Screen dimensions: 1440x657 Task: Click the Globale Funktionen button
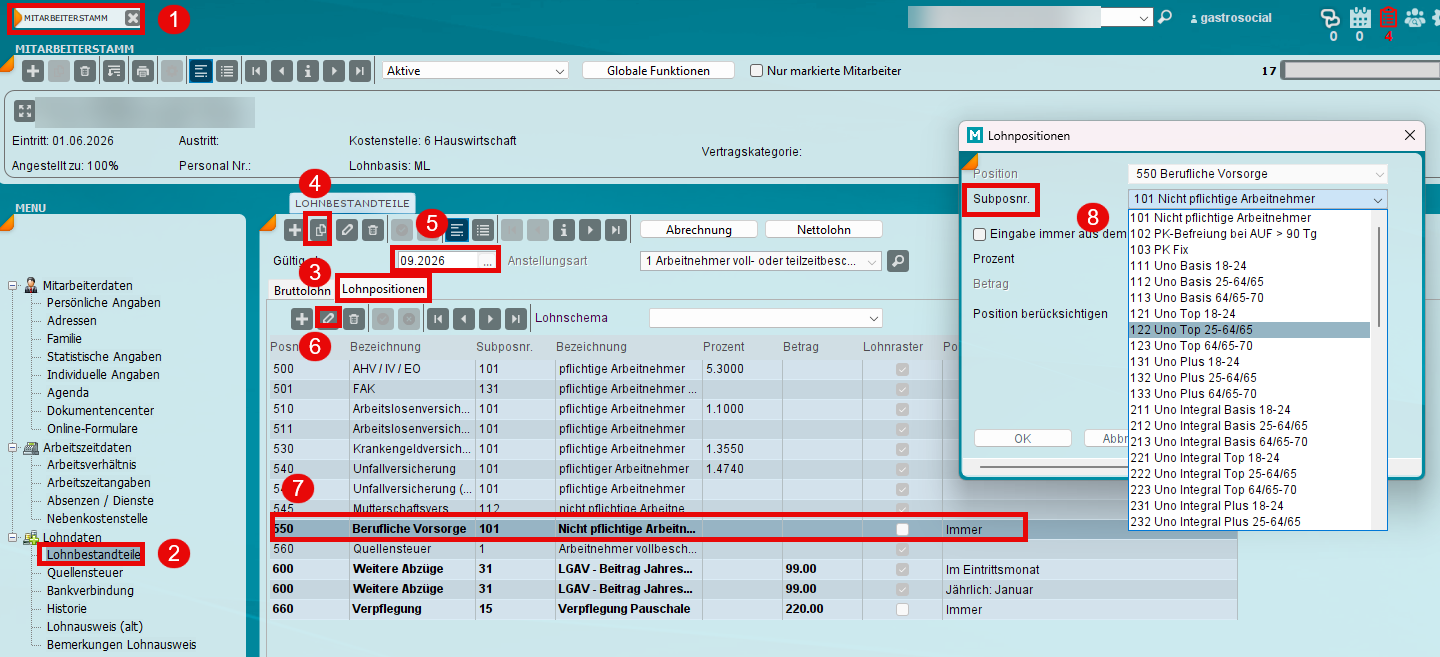pyautogui.click(x=658, y=71)
